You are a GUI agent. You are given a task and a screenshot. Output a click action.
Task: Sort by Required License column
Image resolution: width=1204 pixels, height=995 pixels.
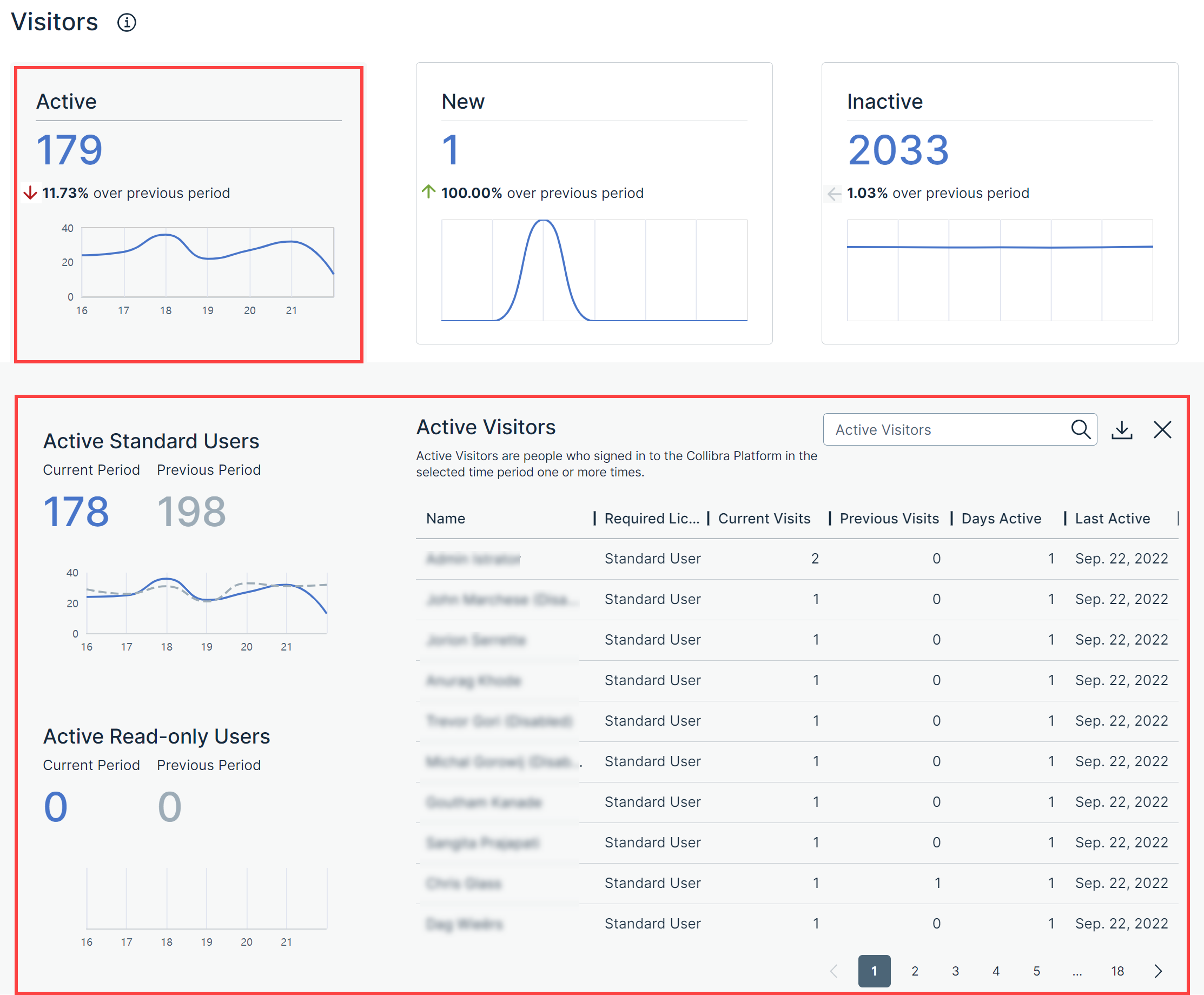[x=651, y=518]
